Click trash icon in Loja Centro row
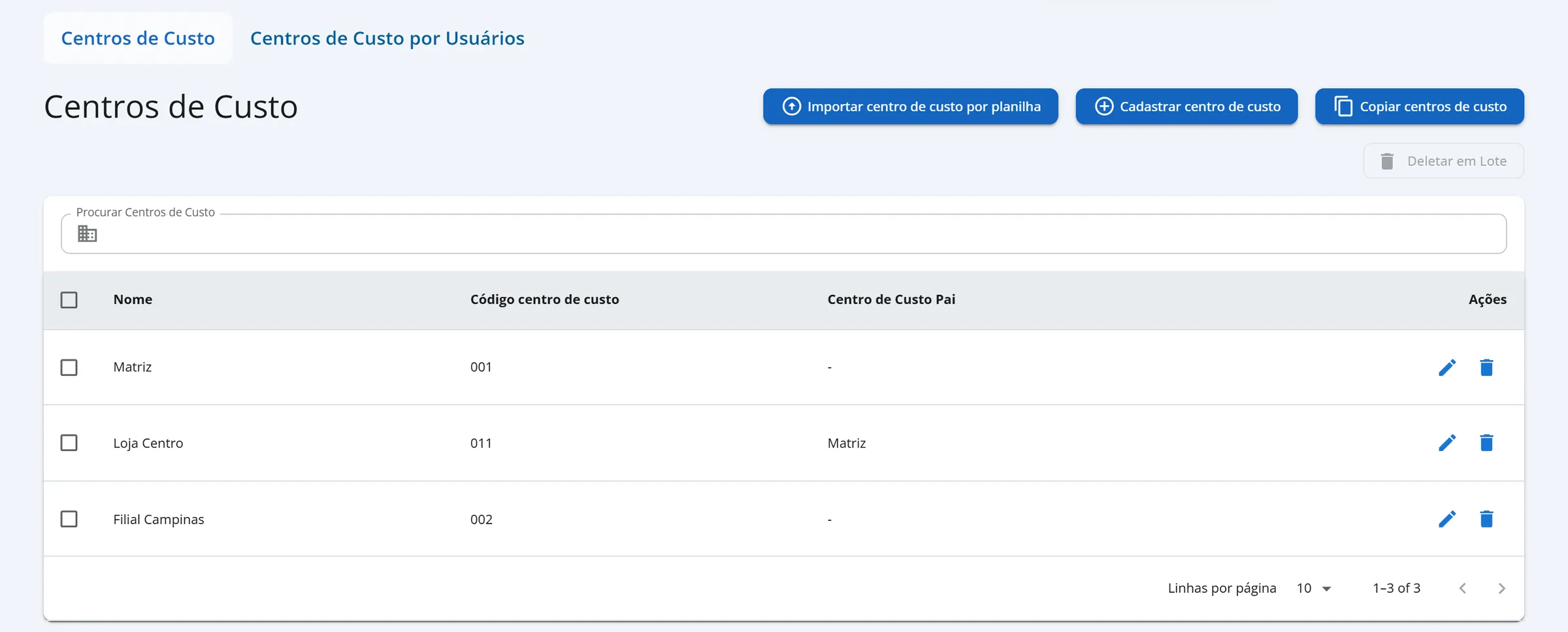1568x632 pixels. pyautogui.click(x=1486, y=443)
